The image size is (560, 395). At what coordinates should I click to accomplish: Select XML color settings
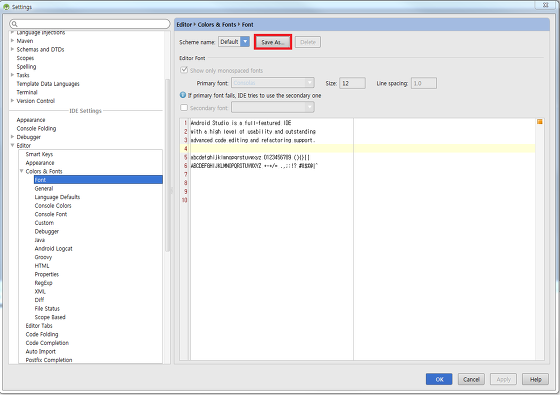pyautogui.click(x=40, y=291)
